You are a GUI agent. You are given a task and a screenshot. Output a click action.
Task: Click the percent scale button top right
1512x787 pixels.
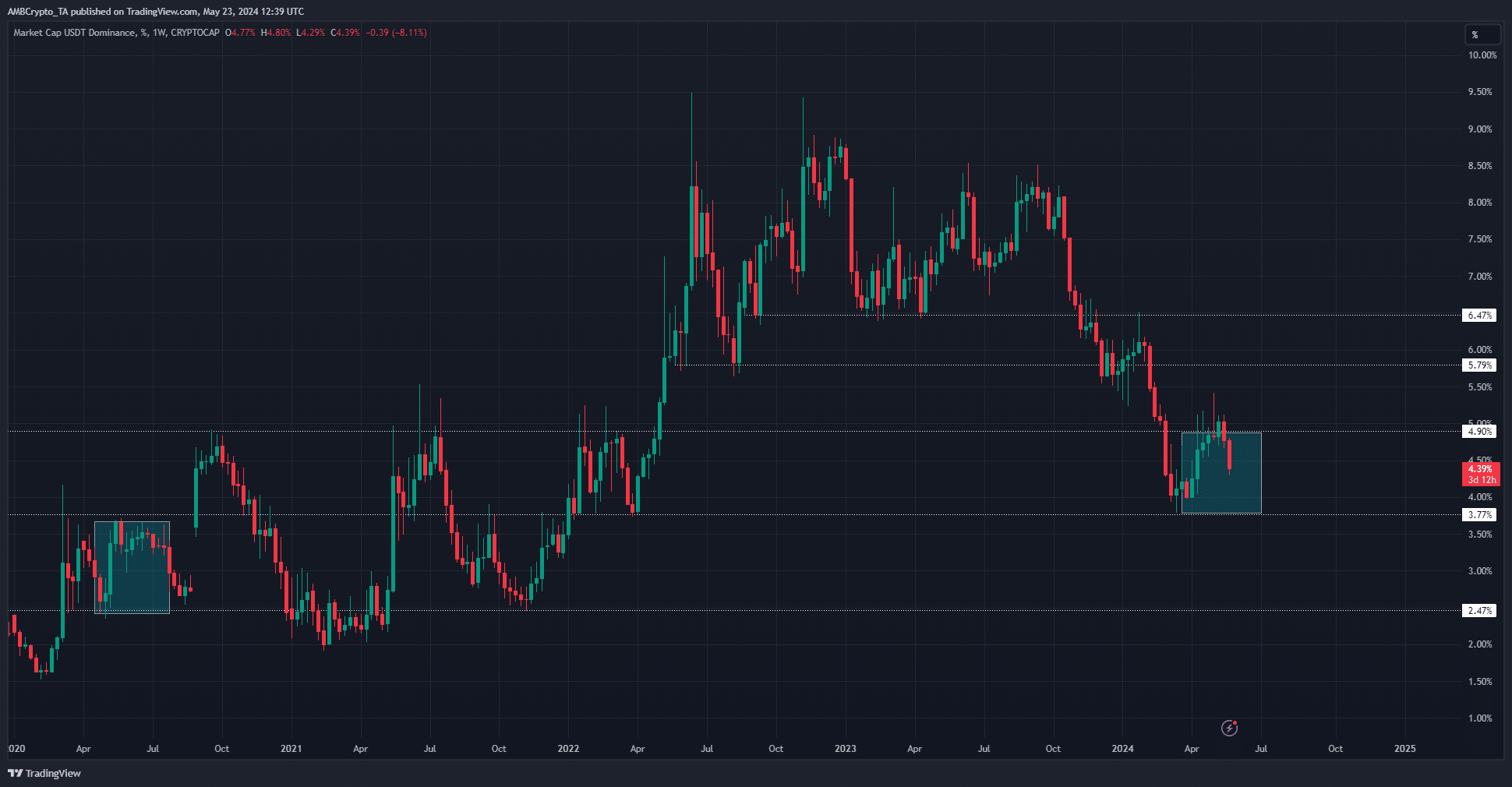[1482, 34]
